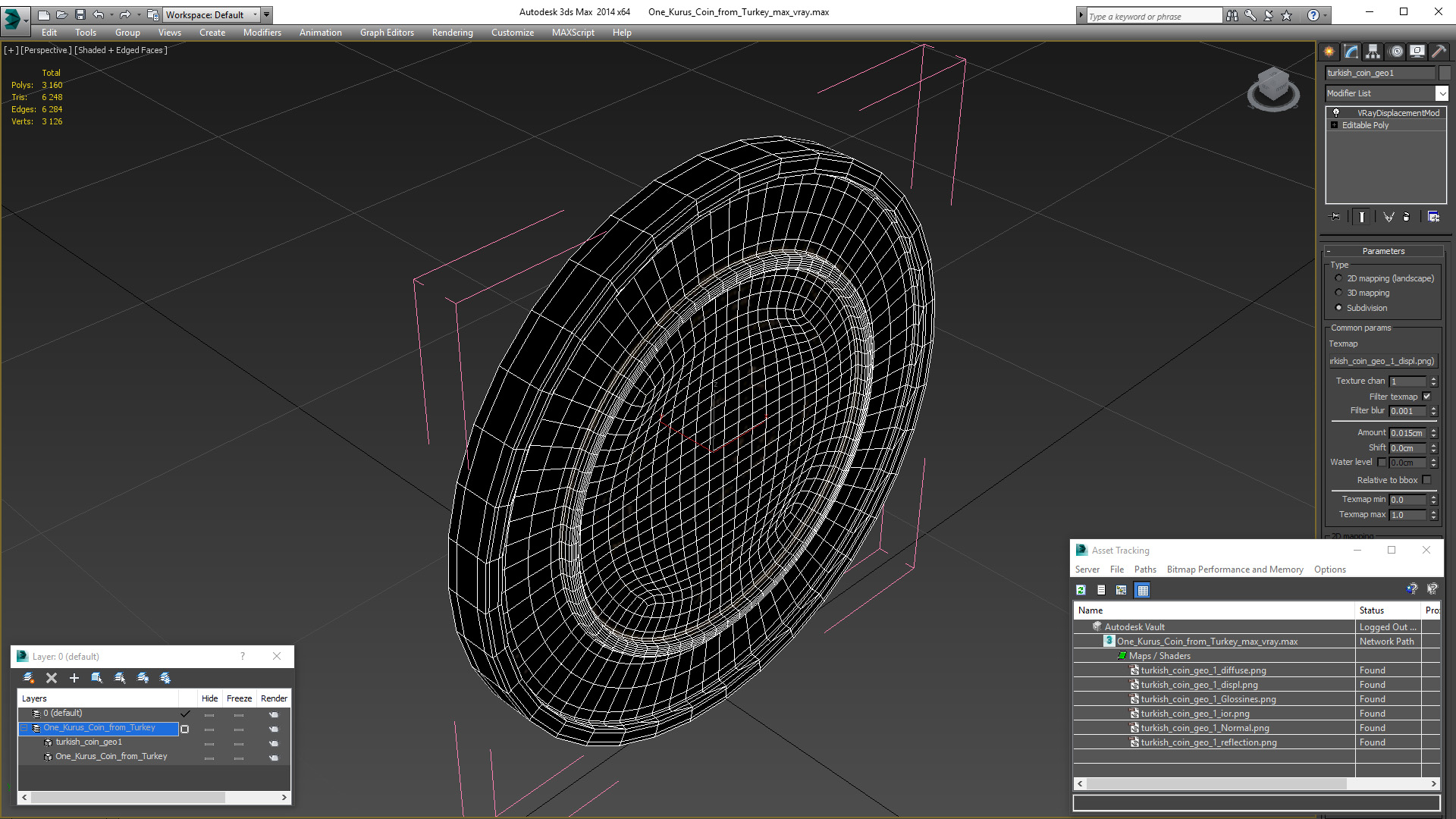The width and height of the screenshot is (1456, 819).
Task: Open the Graph Editors menu
Action: pos(387,33)
